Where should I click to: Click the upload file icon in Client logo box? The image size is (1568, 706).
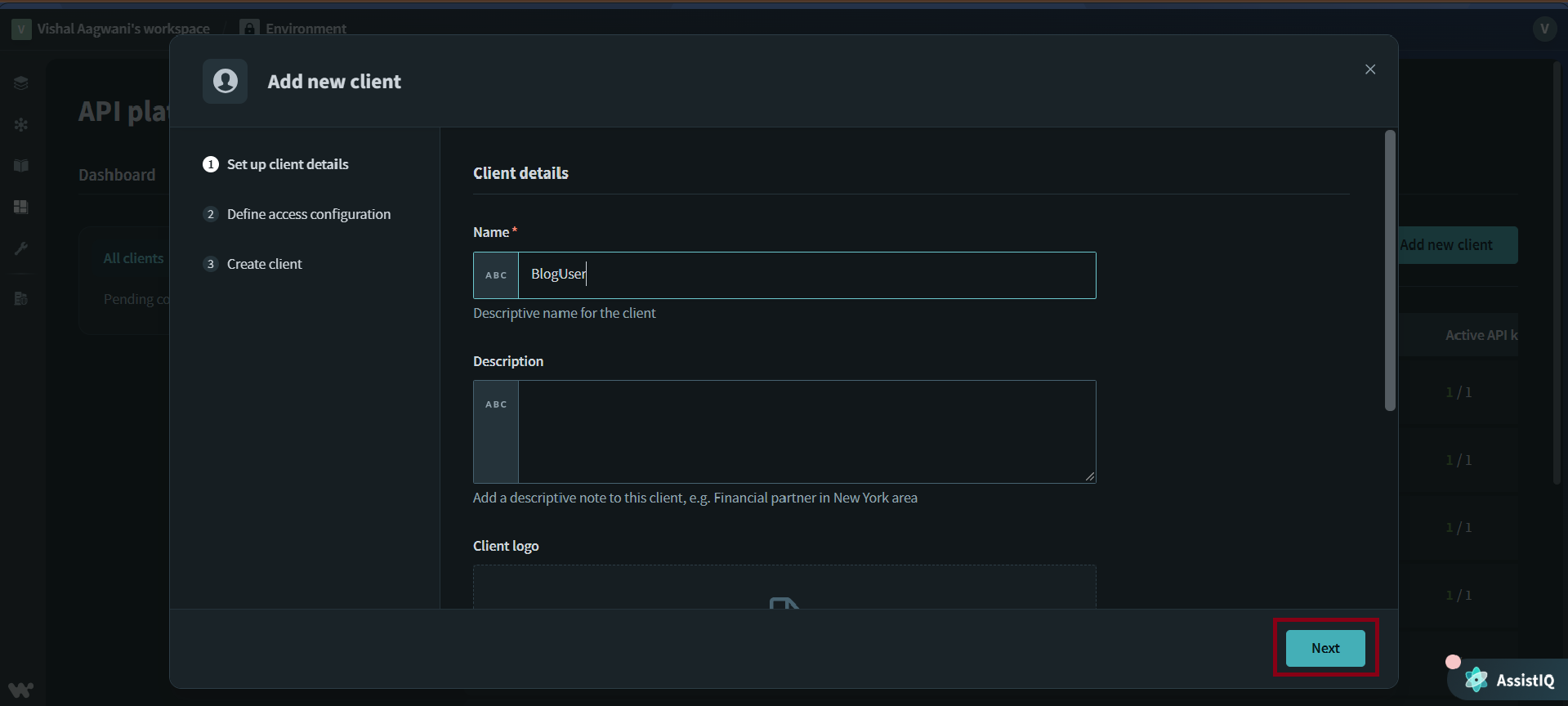[784, 603]
